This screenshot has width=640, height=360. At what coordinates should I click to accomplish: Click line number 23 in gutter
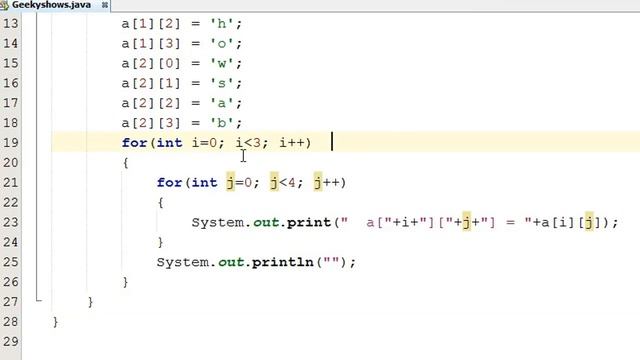[x=11, y=222]
